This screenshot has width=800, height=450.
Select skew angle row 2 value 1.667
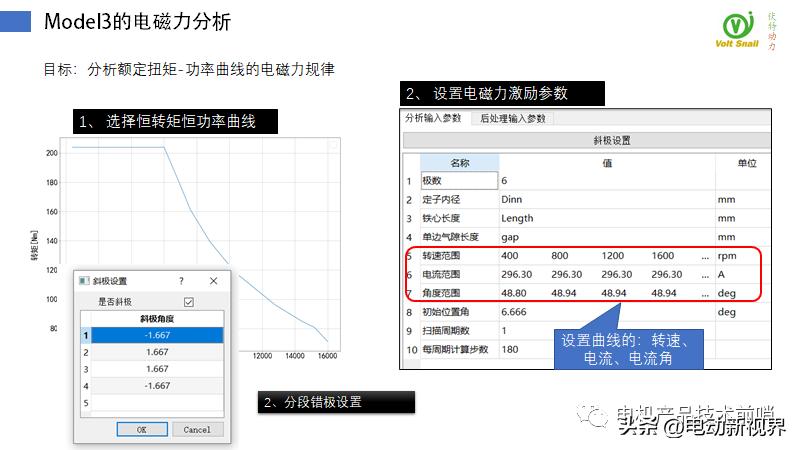(x=157, y=352)
